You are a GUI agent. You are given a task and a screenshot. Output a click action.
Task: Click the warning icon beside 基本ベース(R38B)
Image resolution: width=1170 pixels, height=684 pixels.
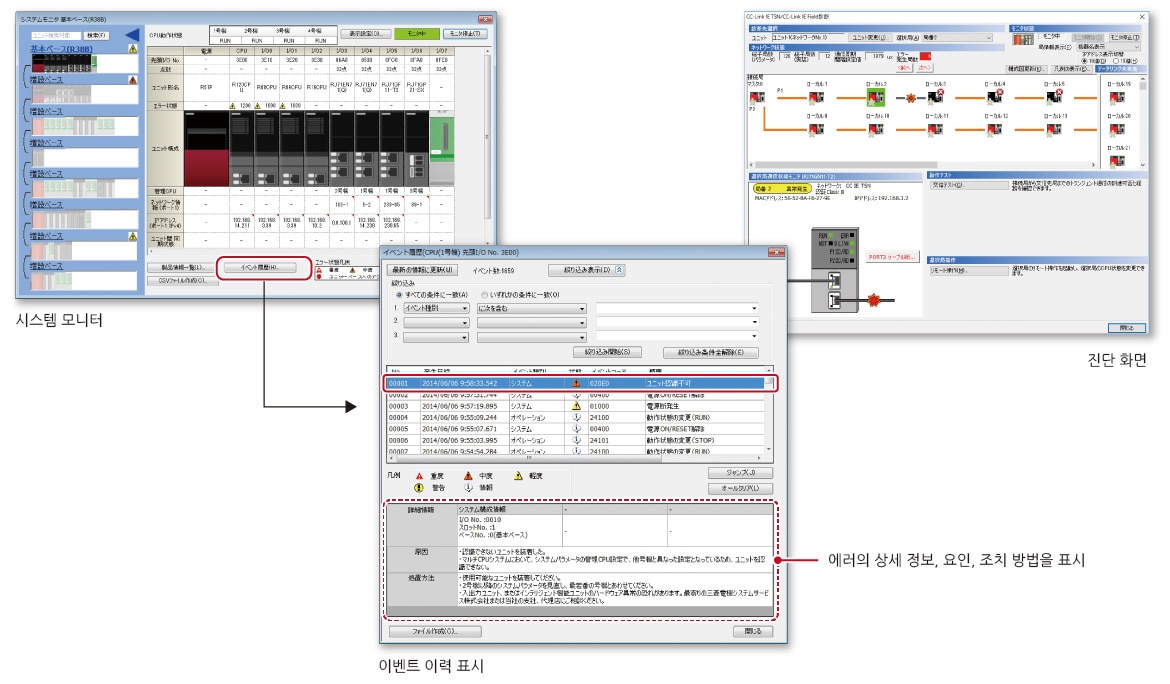pyautogui.click(x=133, y=48)
